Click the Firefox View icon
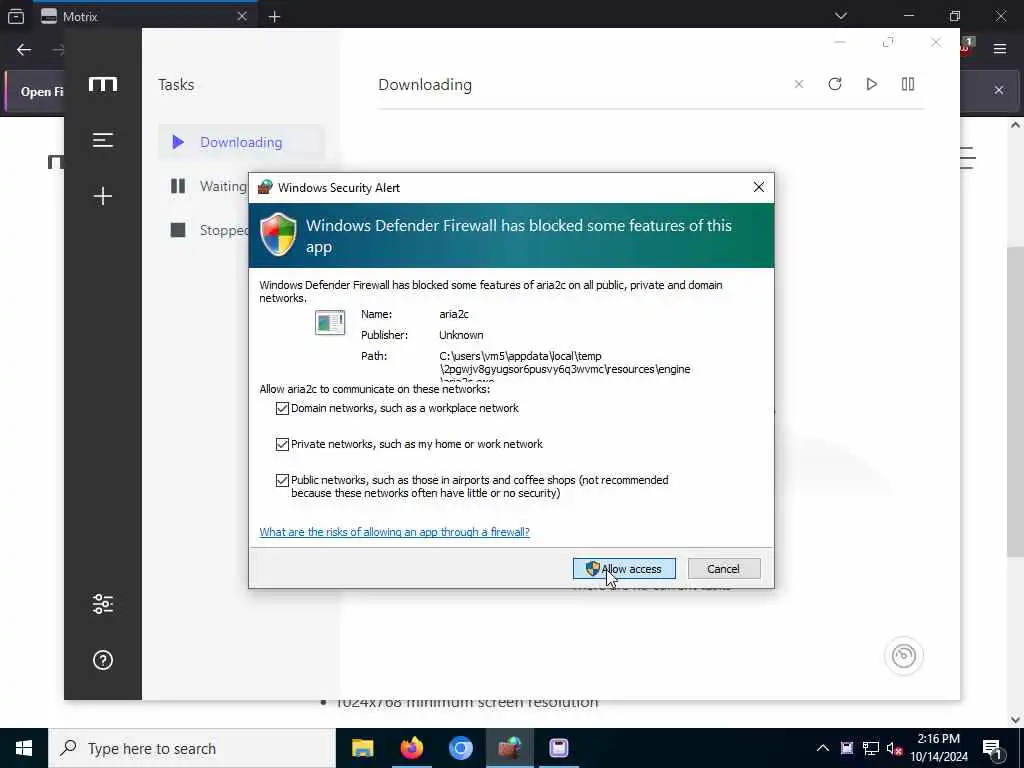 (x=16, y=16)
